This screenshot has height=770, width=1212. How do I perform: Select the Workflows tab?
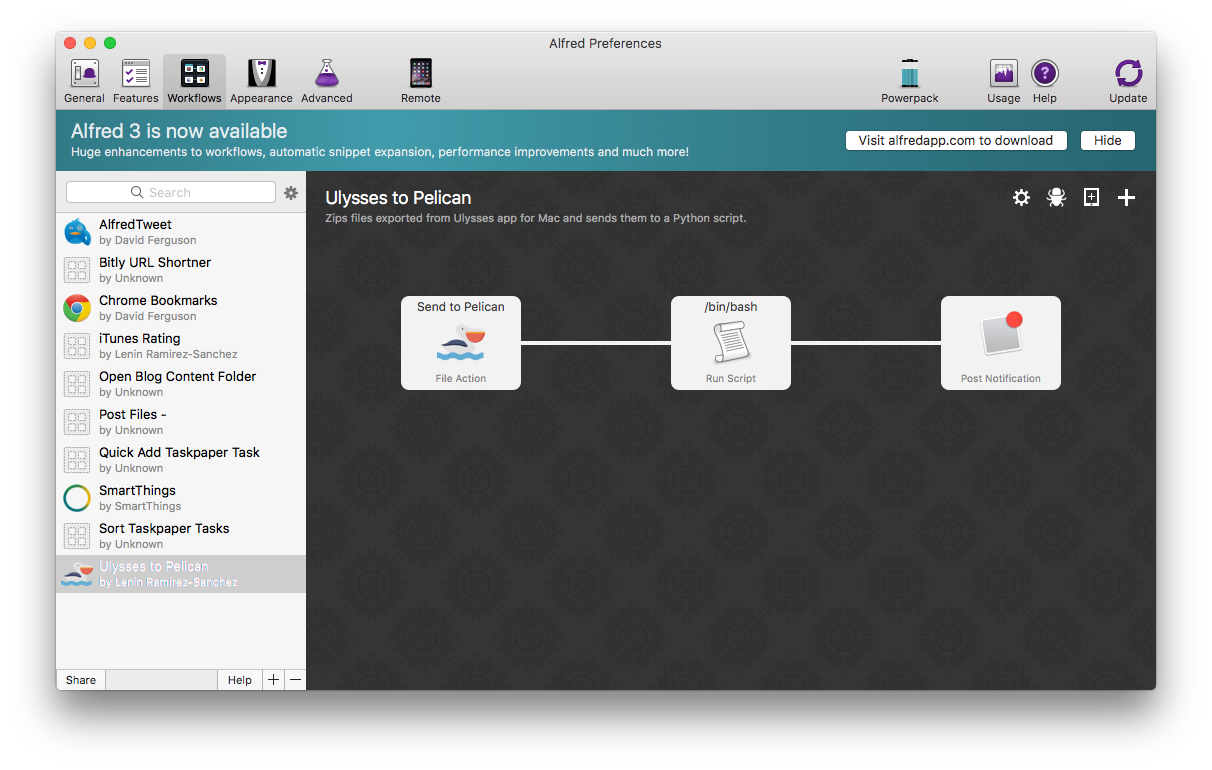tap(194, 81)
